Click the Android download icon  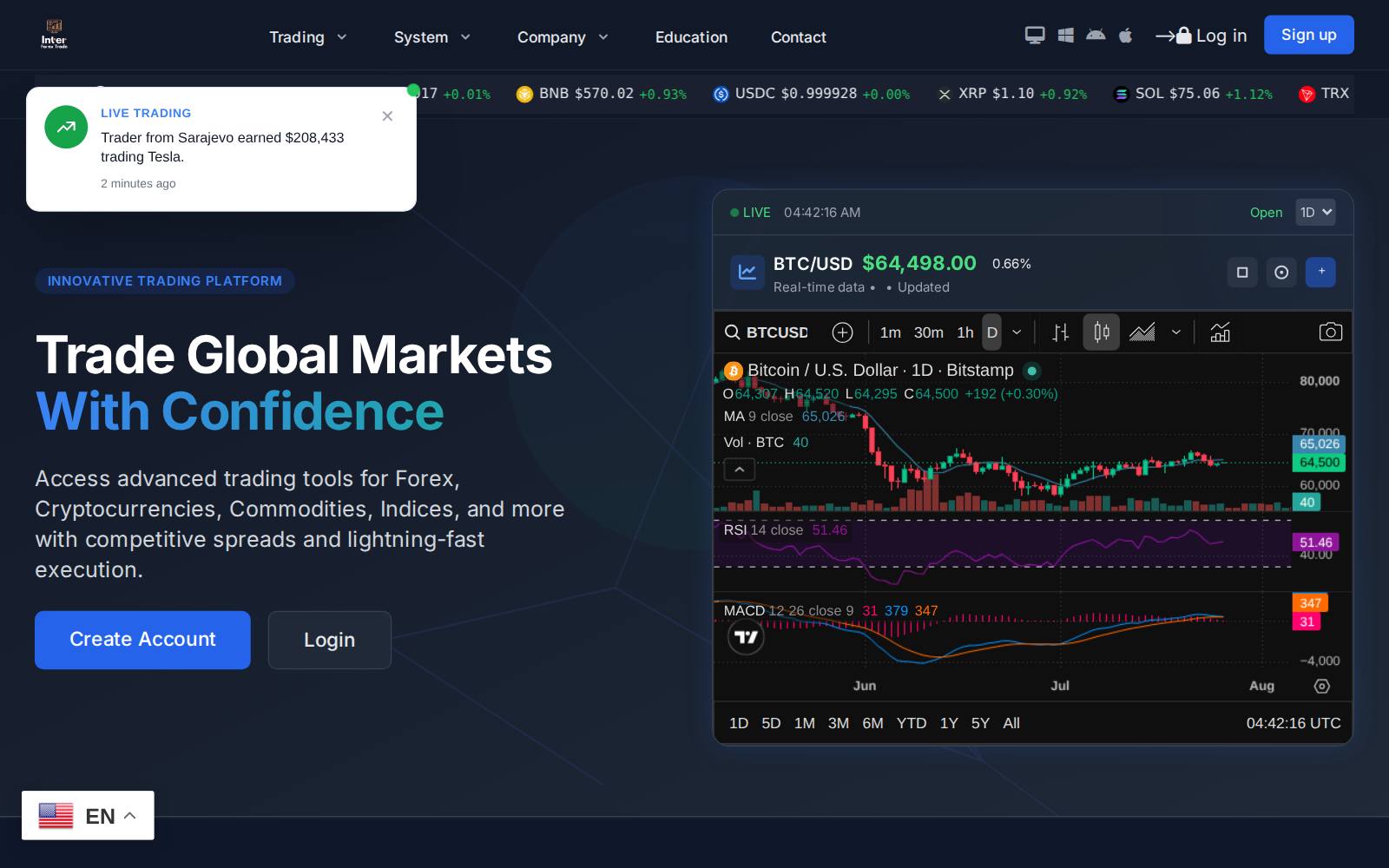click(x=1096, y=36)
